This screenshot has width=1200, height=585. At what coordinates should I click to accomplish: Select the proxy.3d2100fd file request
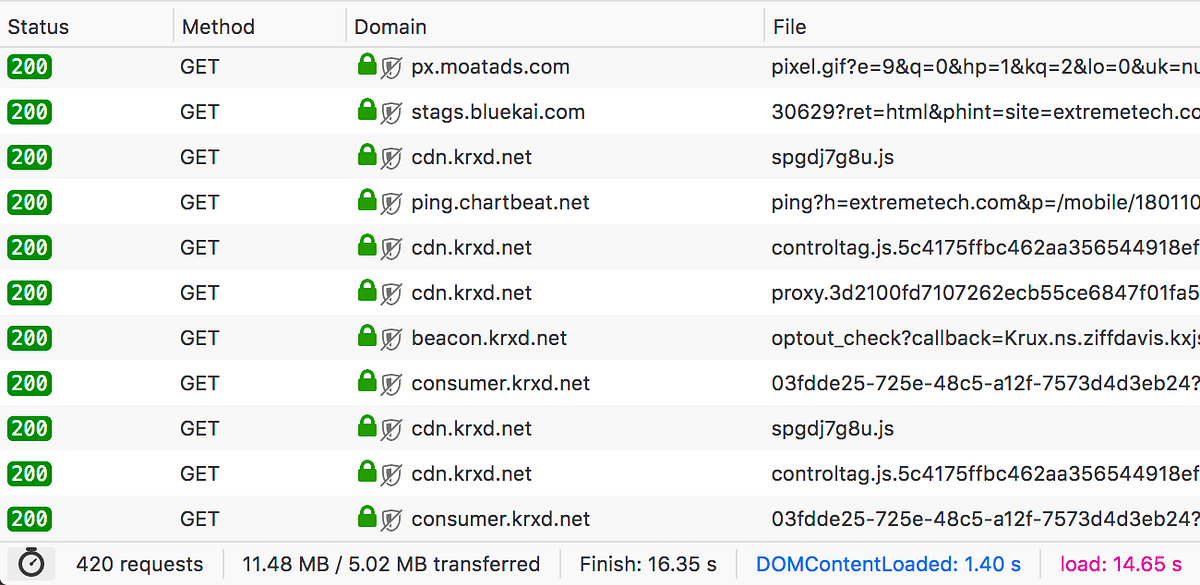point(985,293)
